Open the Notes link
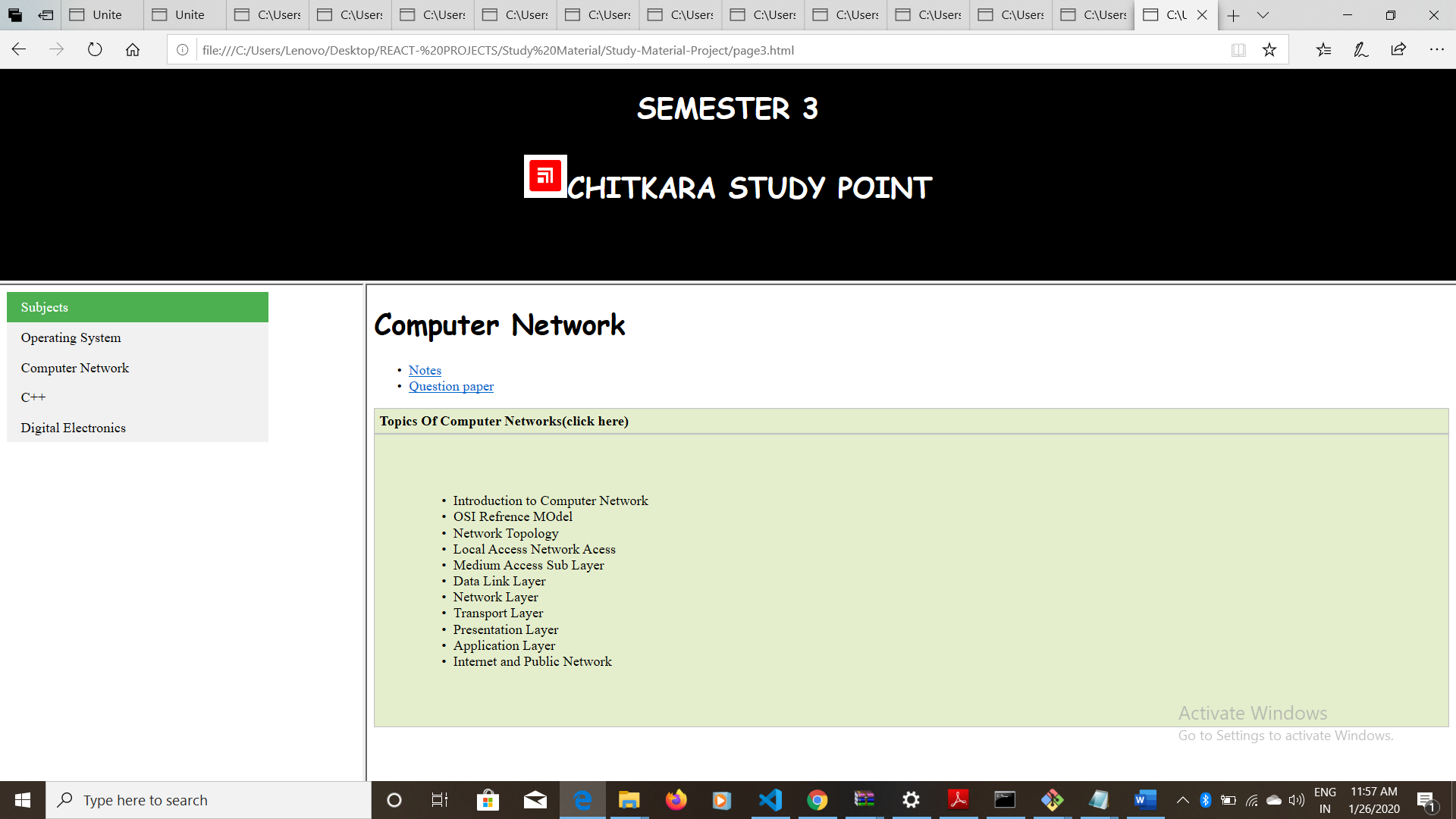The width and height of the screenshot is (1456, 819). tap(425, 370)
